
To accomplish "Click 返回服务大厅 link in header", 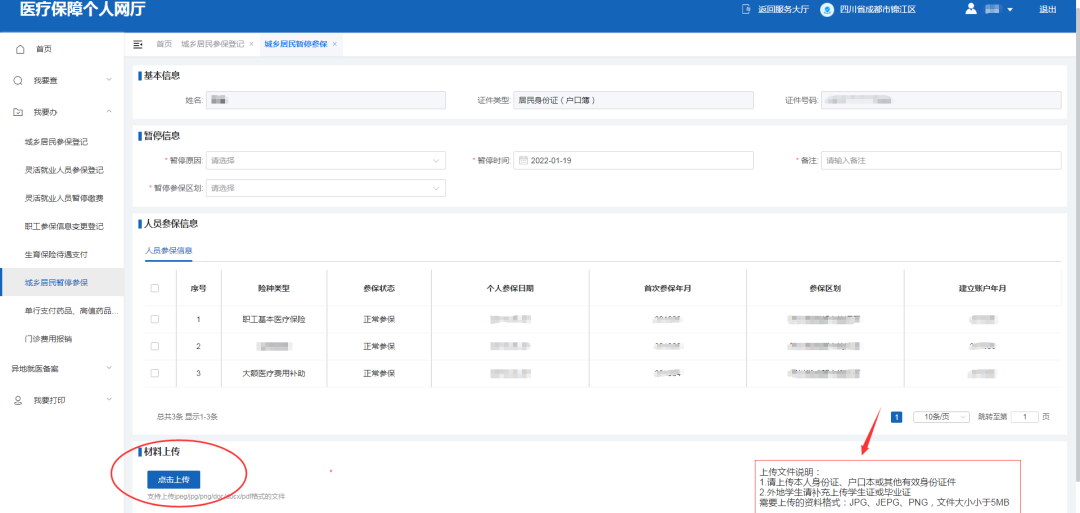I will tap(783, 10).
